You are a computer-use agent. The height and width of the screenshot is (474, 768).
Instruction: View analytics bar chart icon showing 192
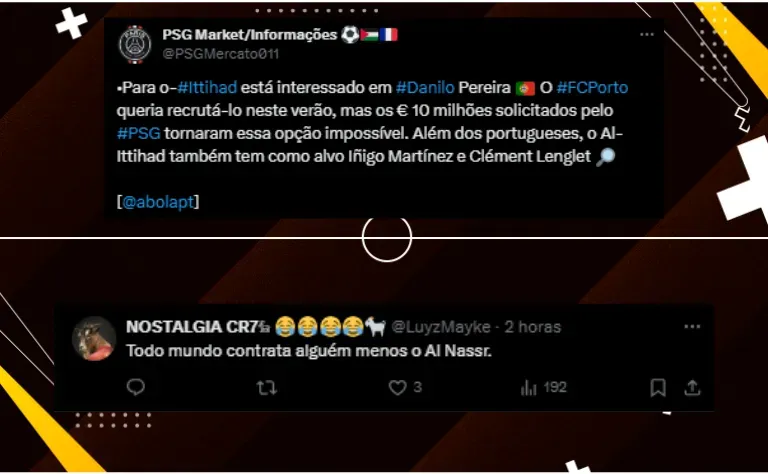(x=528, y=387)
